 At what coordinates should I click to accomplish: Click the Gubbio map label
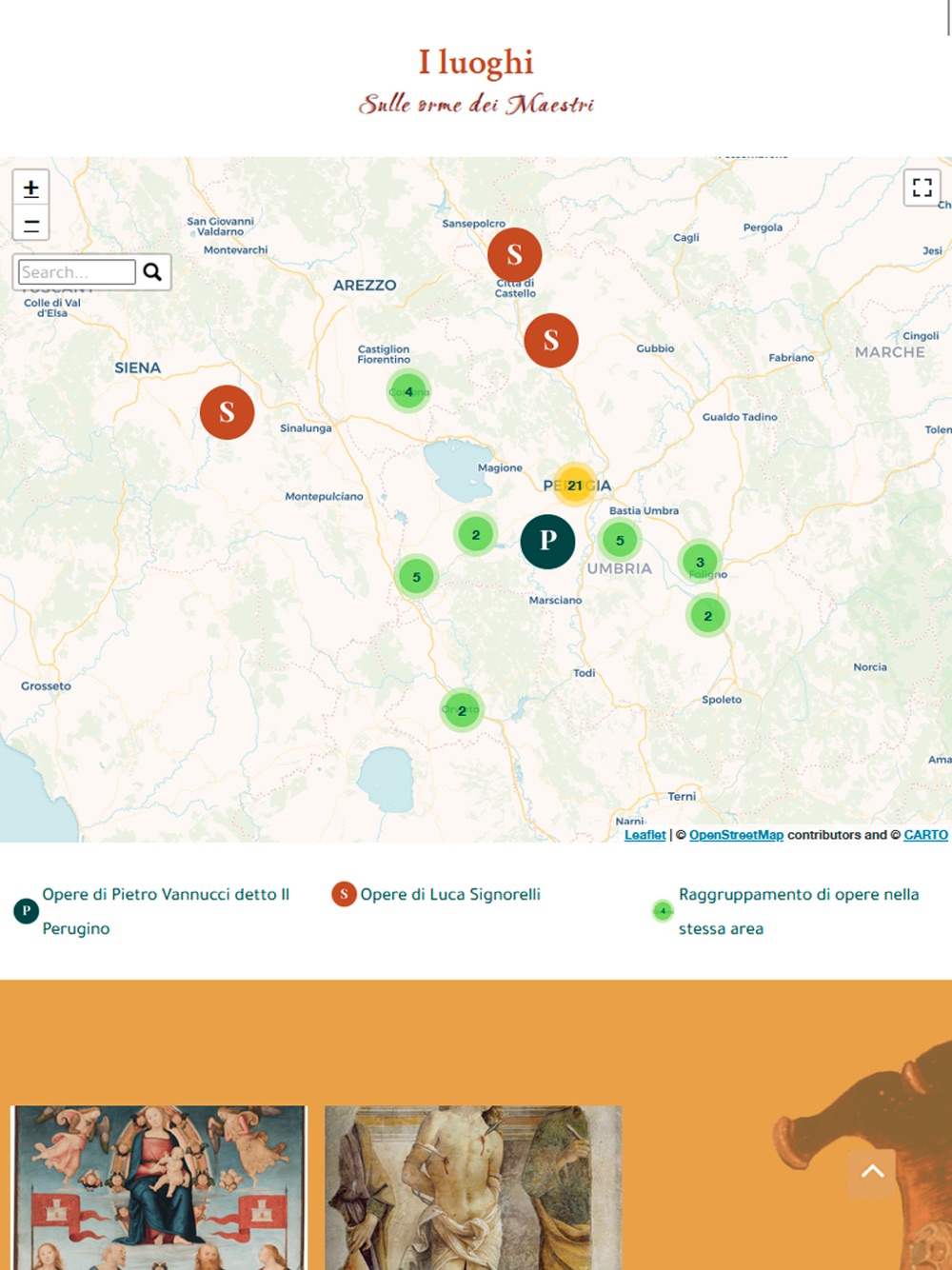click(655, 348)
